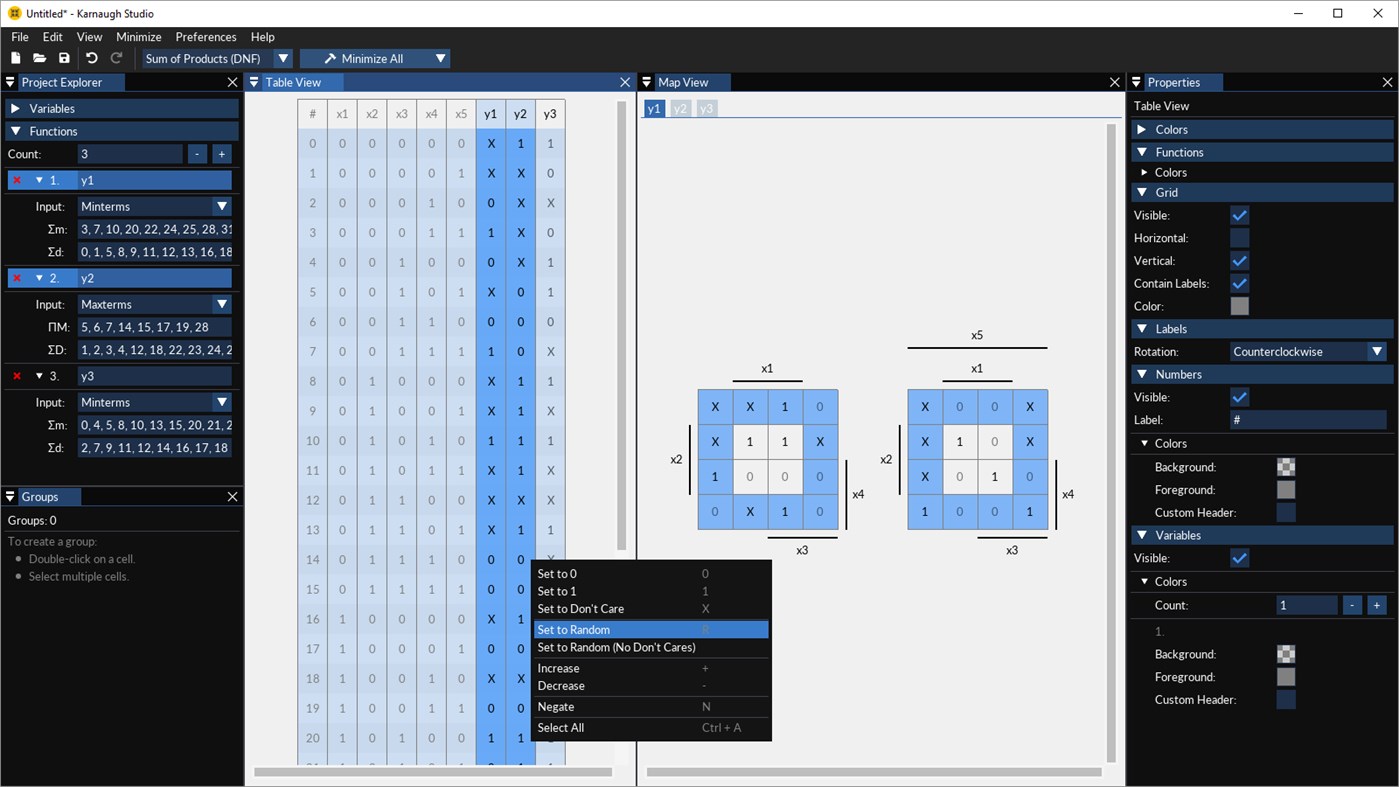Choose Set to Don't Care from context menu
The image size is (1399, 787).
click(581, 608)
